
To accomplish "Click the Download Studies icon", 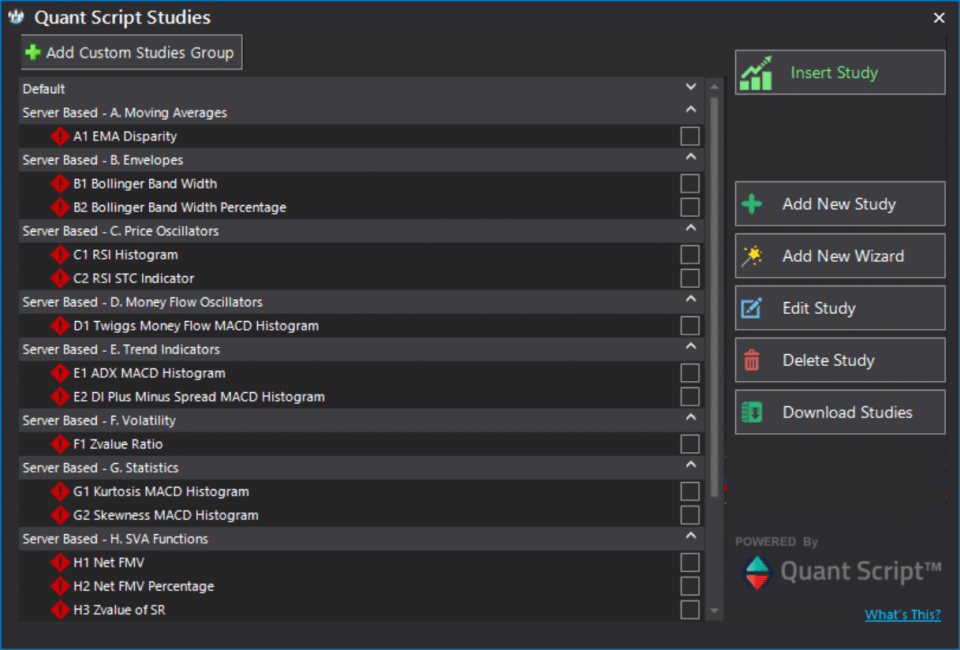I will [751, 413].
